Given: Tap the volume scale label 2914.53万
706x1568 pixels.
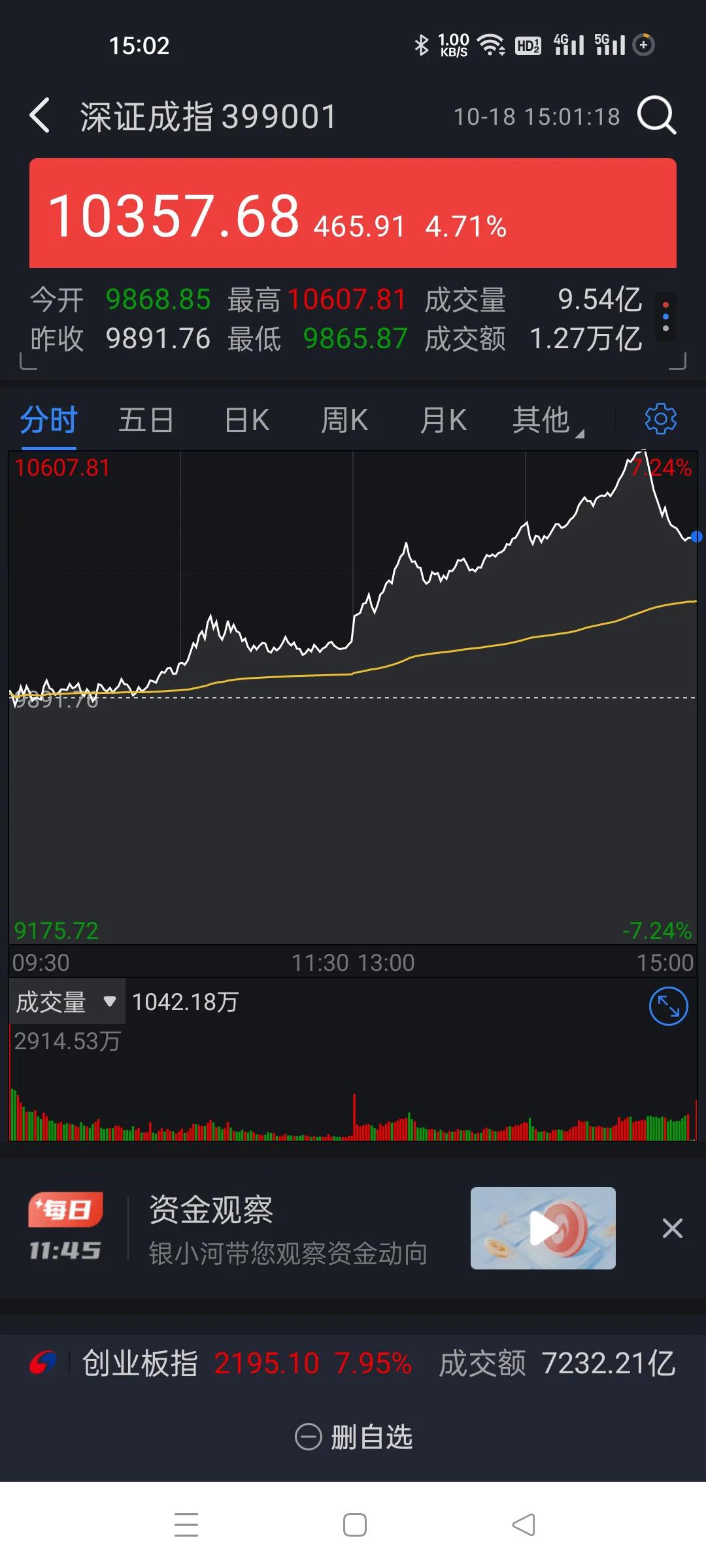Looking at the screenshot, I should click(x=67, y=1041).
